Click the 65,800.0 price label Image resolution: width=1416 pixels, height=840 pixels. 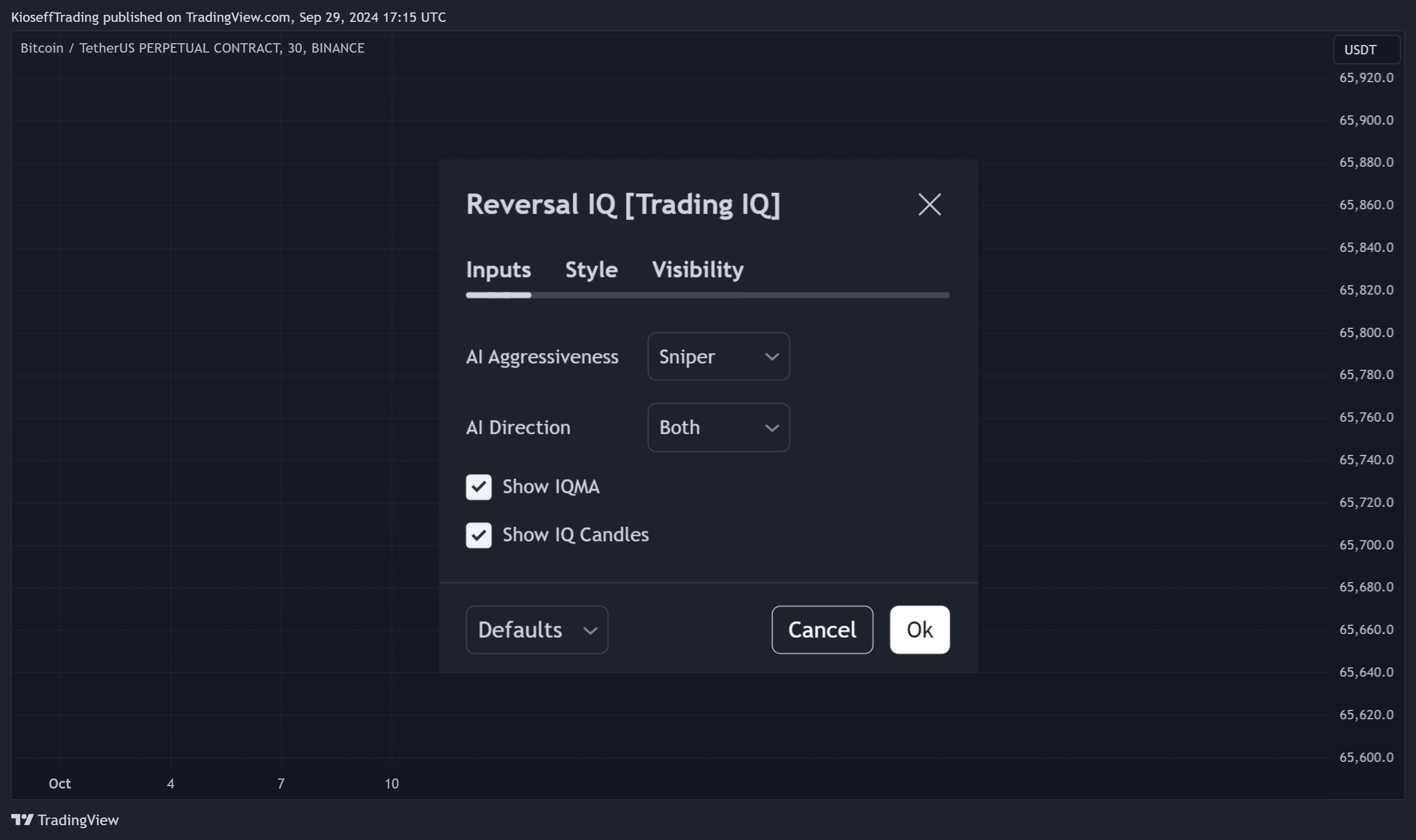coord(1366,332)
